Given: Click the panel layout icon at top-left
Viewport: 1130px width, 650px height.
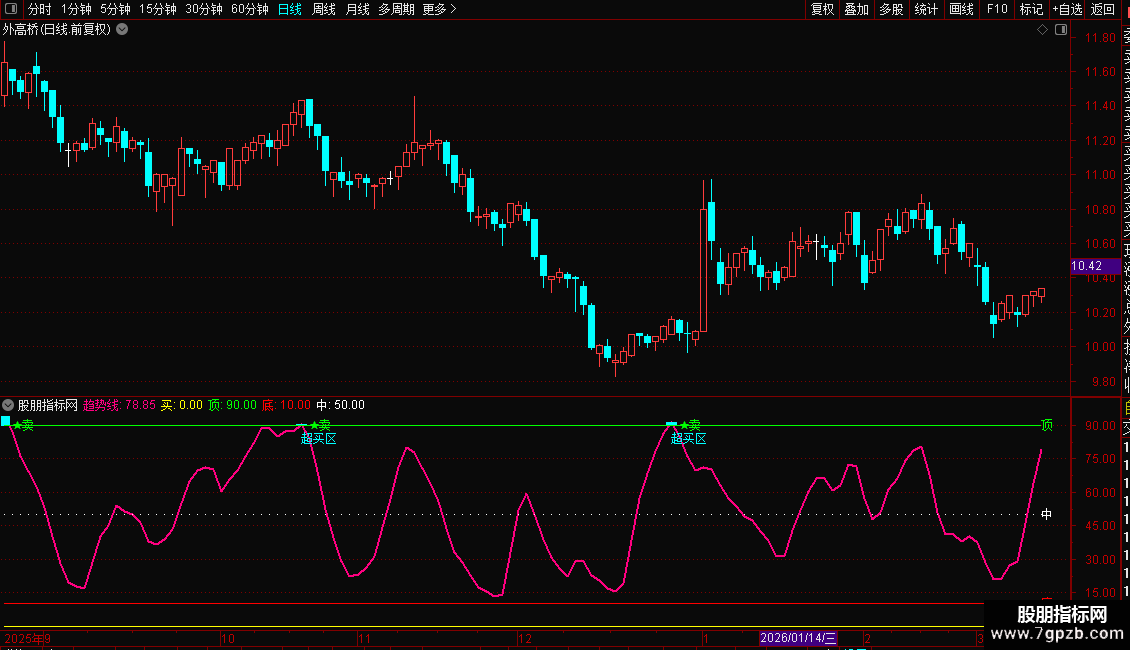Looking at the screenshot, I should [x=11, y=9].
